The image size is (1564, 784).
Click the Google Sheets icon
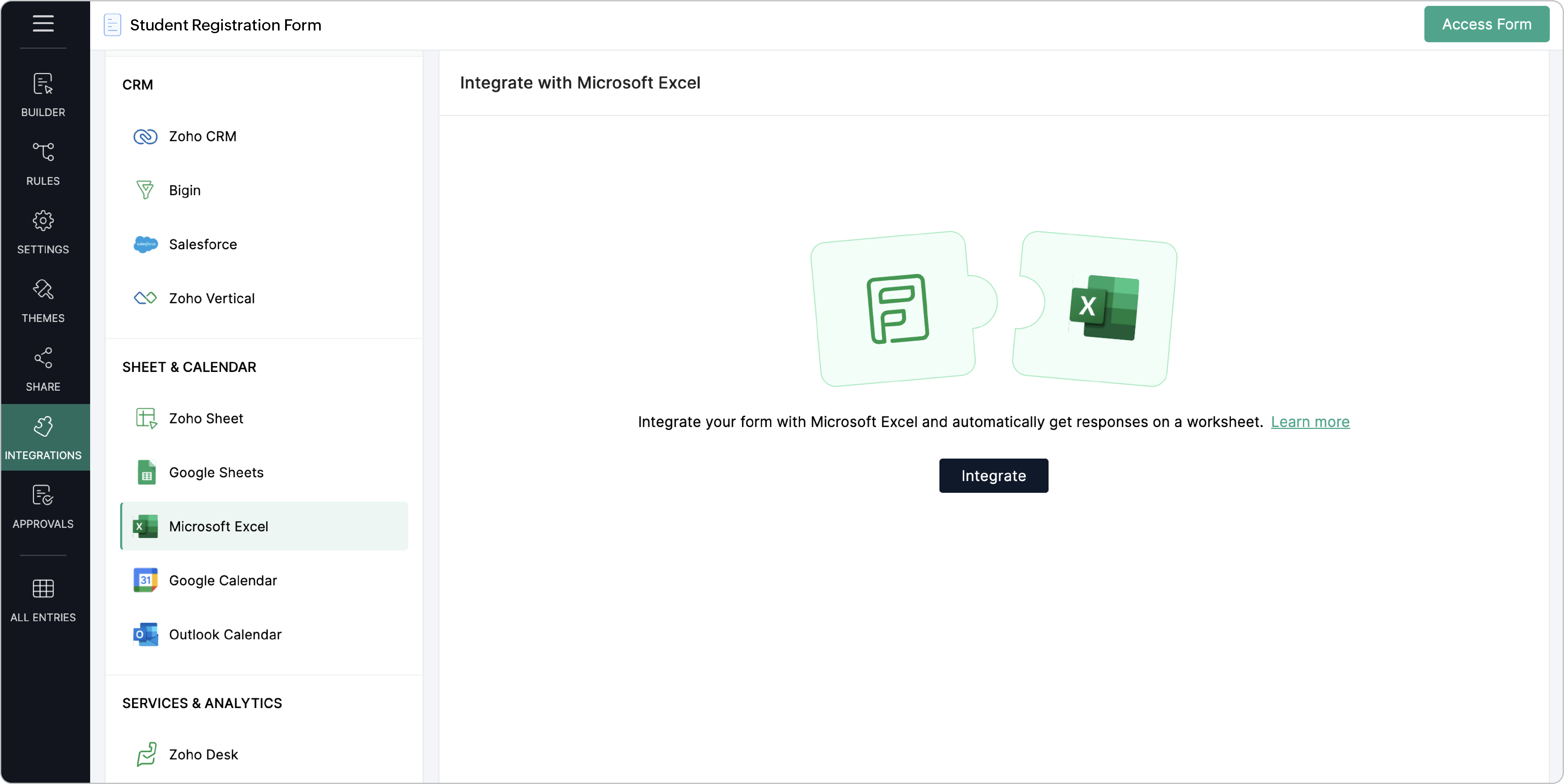point(145,472)
